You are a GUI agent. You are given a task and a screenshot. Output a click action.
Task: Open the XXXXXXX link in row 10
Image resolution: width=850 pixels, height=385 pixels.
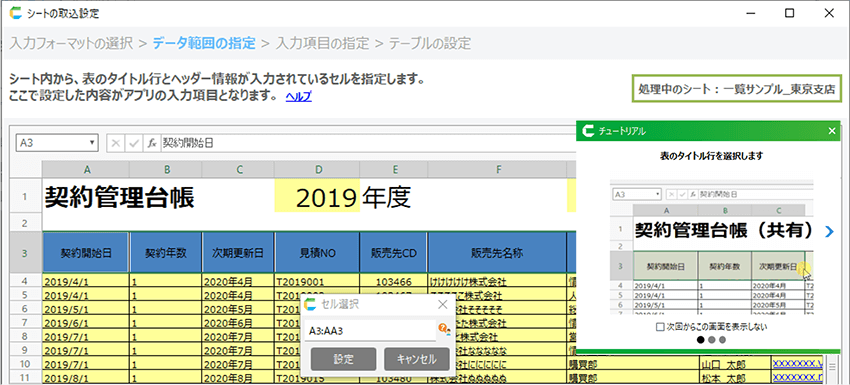coord(798,363)
